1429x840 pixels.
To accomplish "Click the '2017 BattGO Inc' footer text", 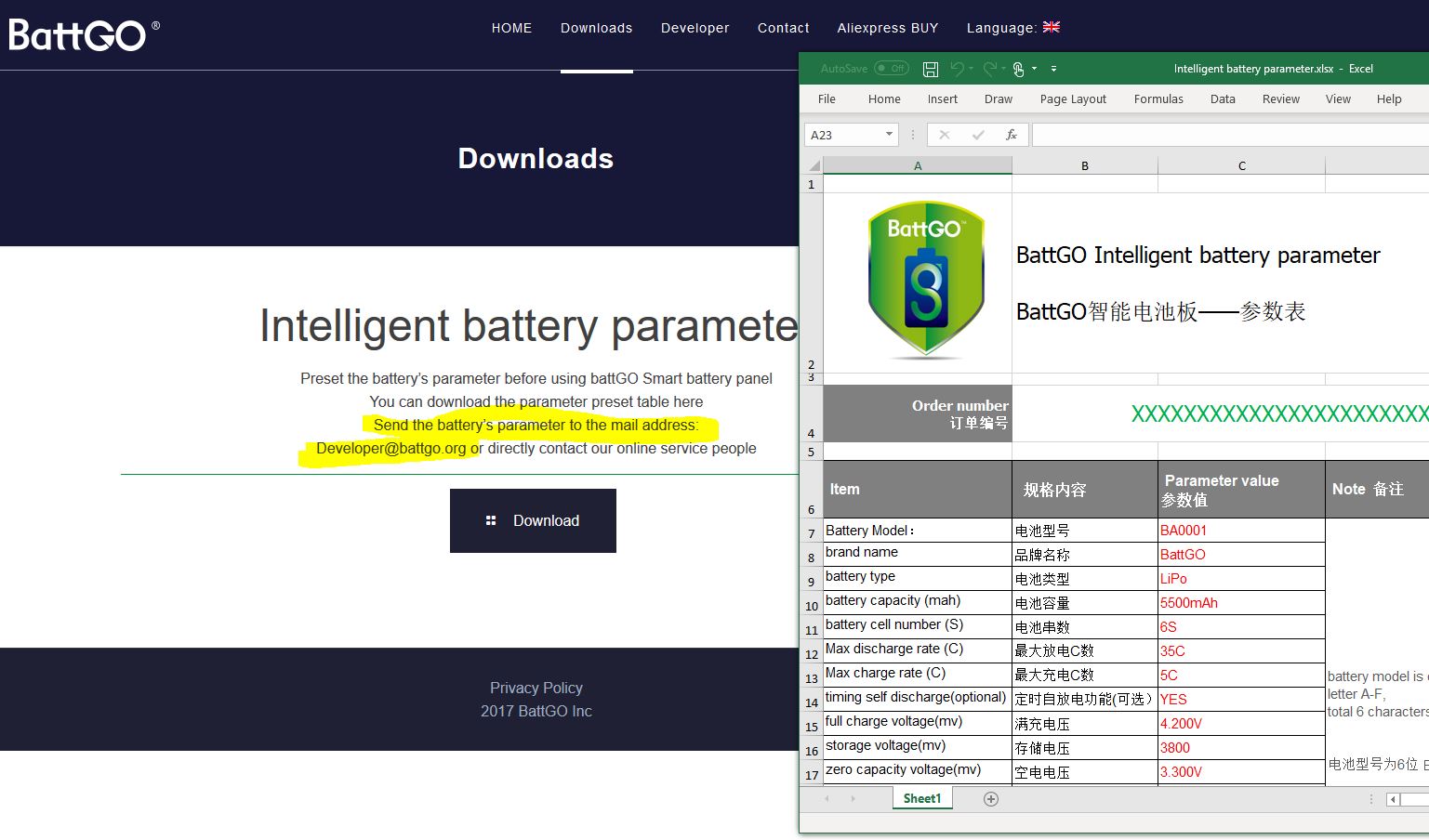I will point(536,711).
